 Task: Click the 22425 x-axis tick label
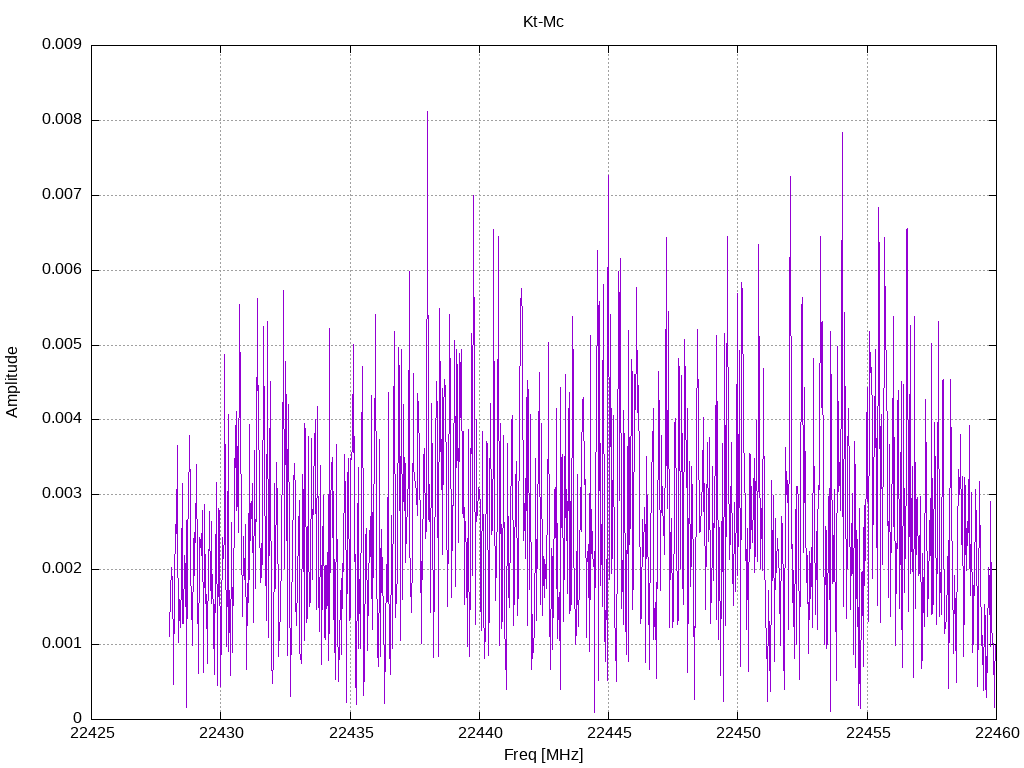(x=92, y=733)
